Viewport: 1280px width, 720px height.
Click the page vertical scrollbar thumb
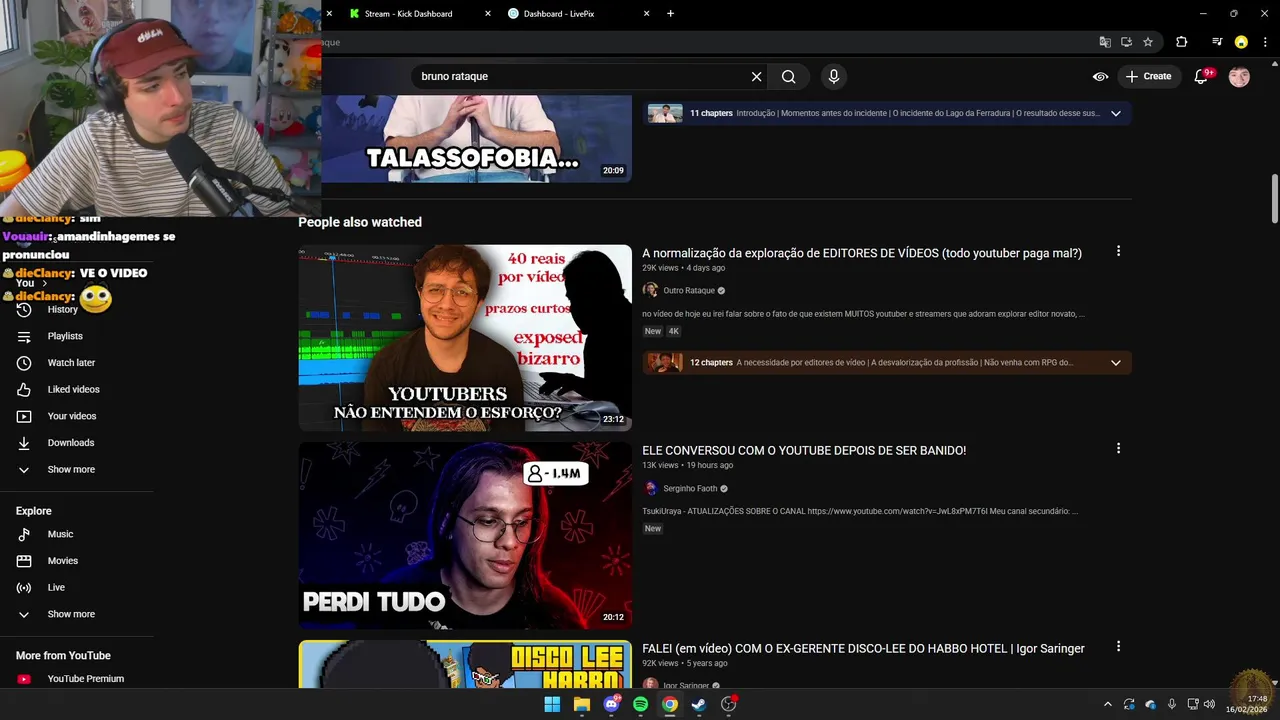coord(1275,199)
